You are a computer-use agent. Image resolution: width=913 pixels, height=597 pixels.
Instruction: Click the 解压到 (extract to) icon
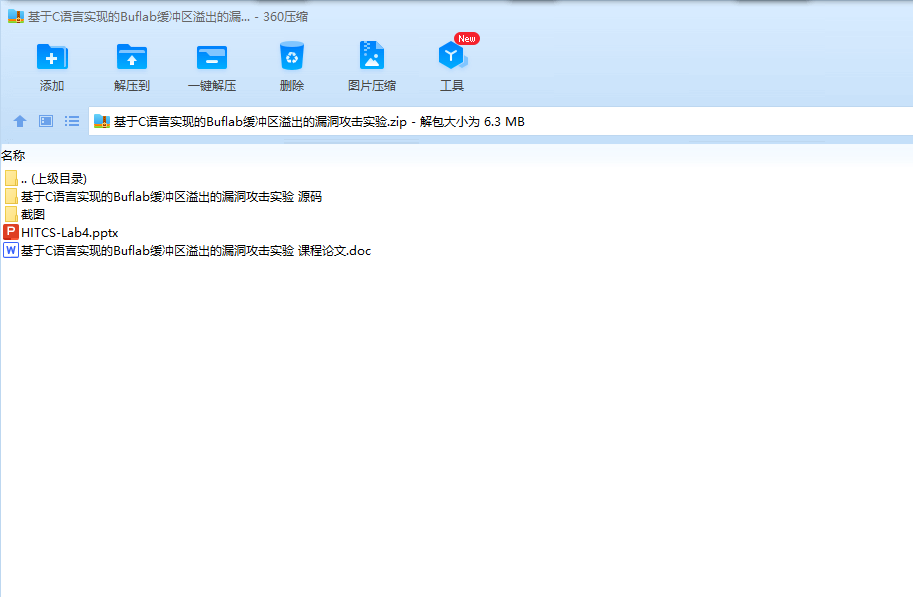132,57
